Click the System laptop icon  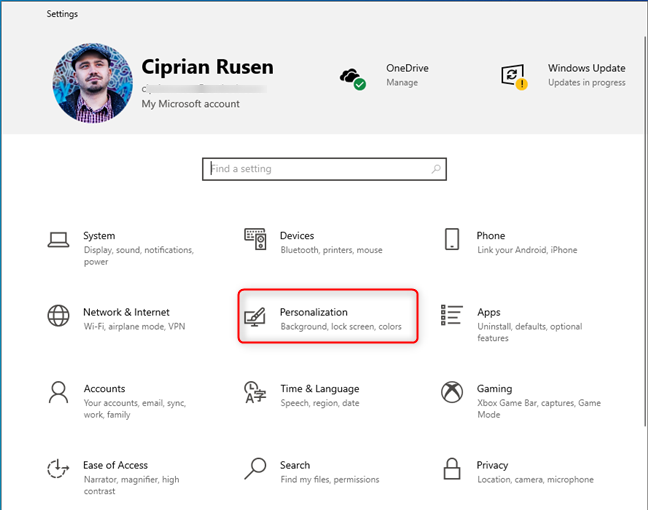pos(58,240)
